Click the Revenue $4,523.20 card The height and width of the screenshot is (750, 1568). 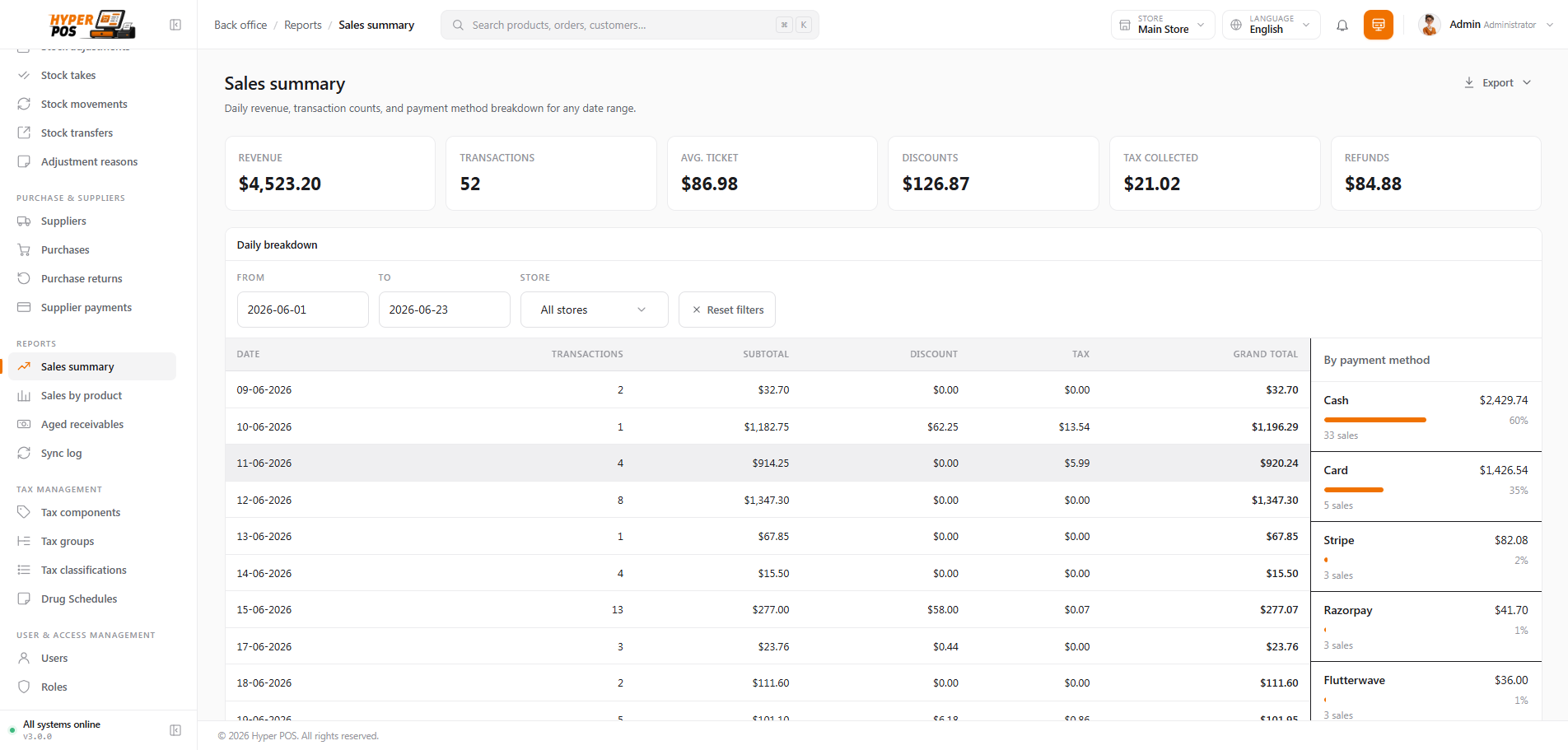[x=329, y=173]
